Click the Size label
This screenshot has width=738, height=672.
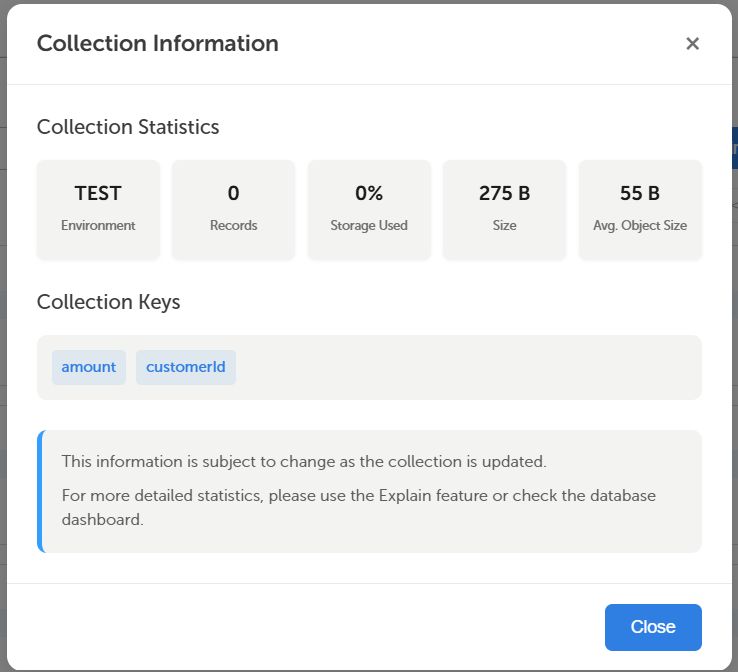click(x=504, y=225)
